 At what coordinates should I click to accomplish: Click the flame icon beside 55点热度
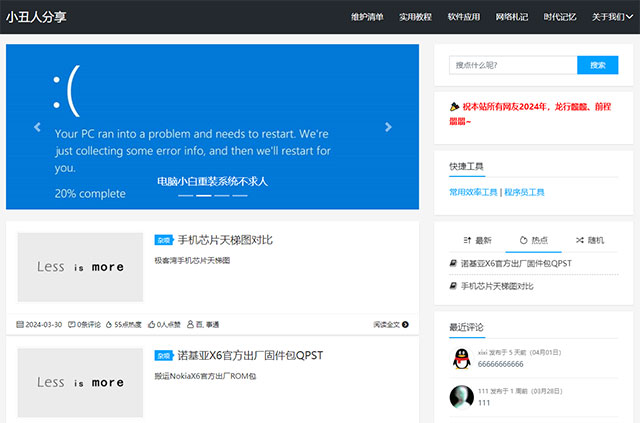tap(109, 325)
